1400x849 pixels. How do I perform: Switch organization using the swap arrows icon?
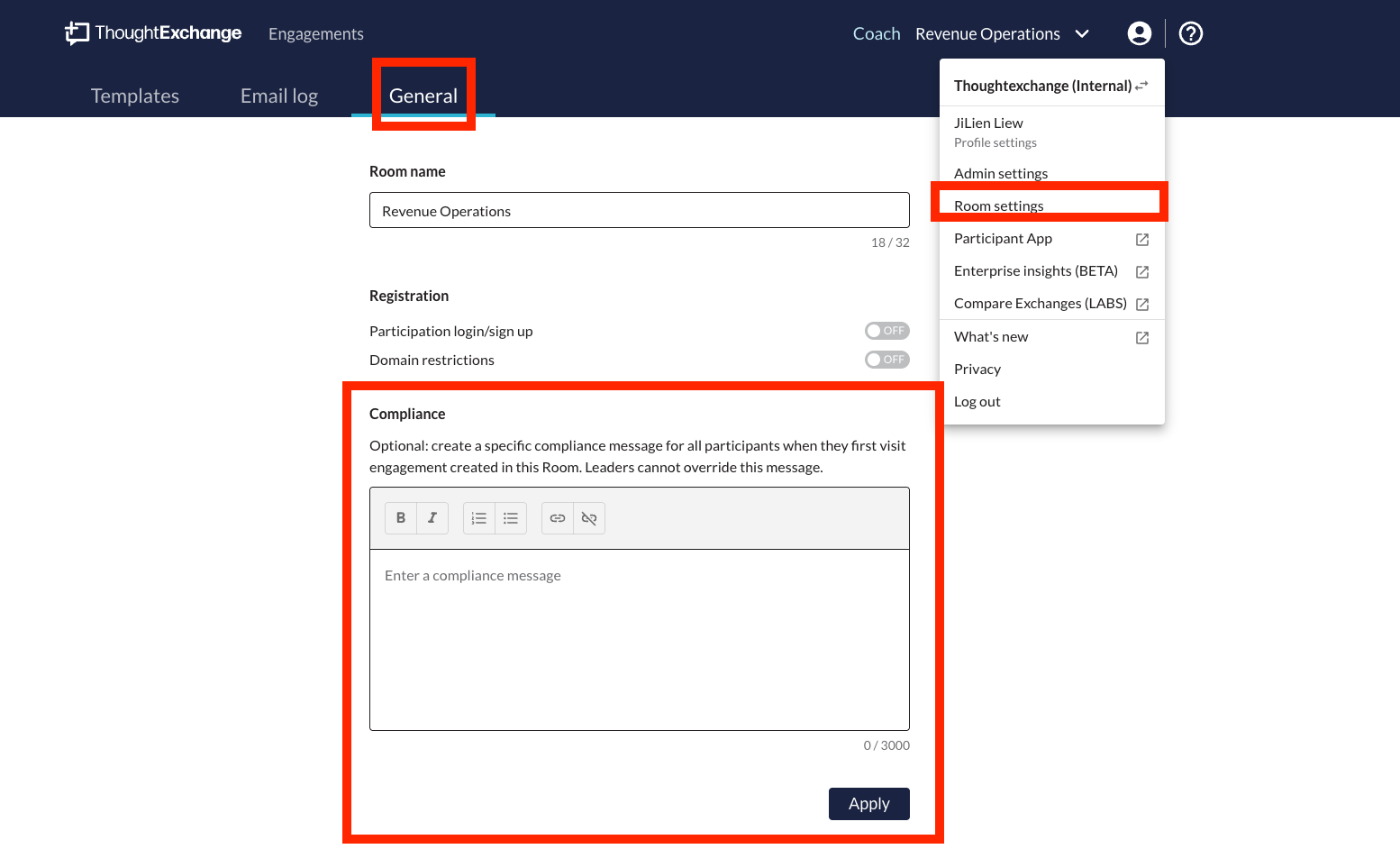[x=1141, y=86]
